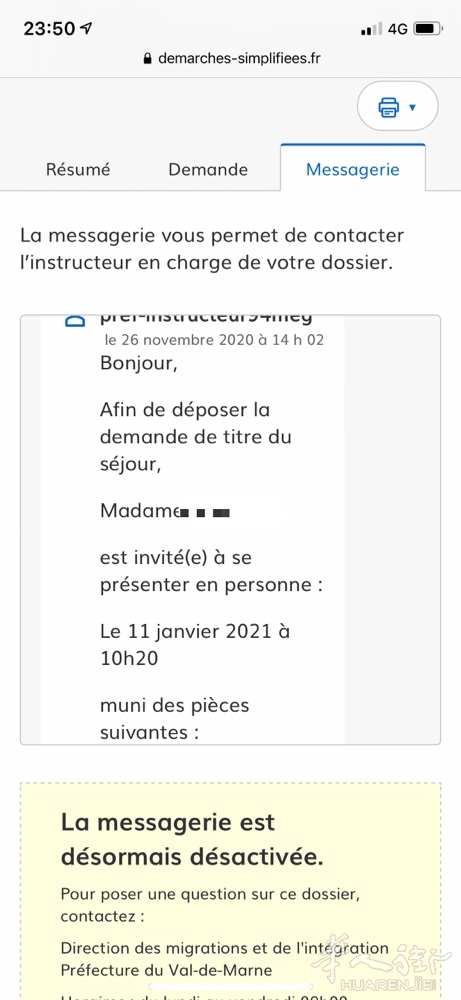461x1000 pixels.
Task: Expand the print dropdown arrow
Action: click(413, 107)
